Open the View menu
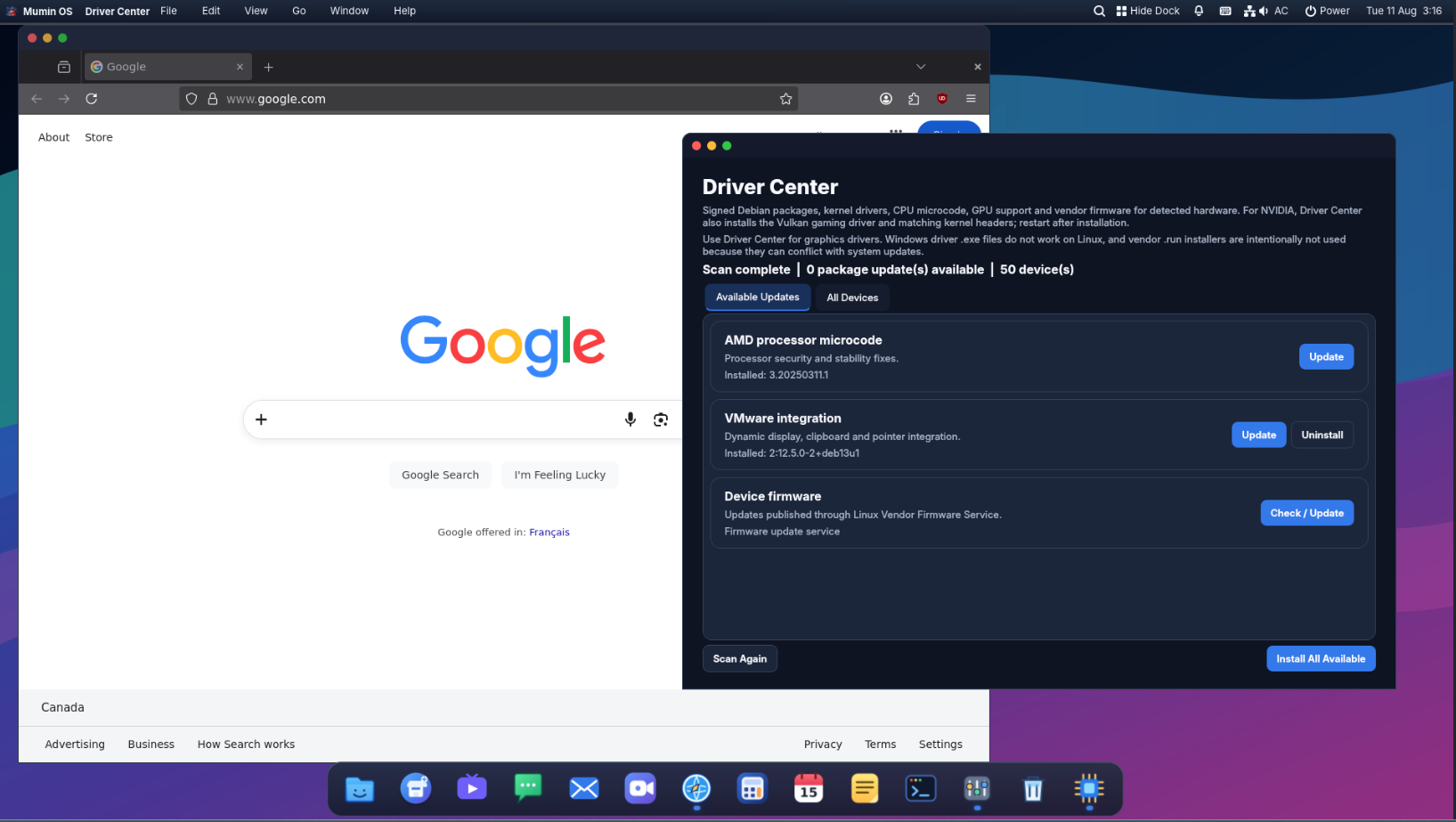 tap(256, 11)
